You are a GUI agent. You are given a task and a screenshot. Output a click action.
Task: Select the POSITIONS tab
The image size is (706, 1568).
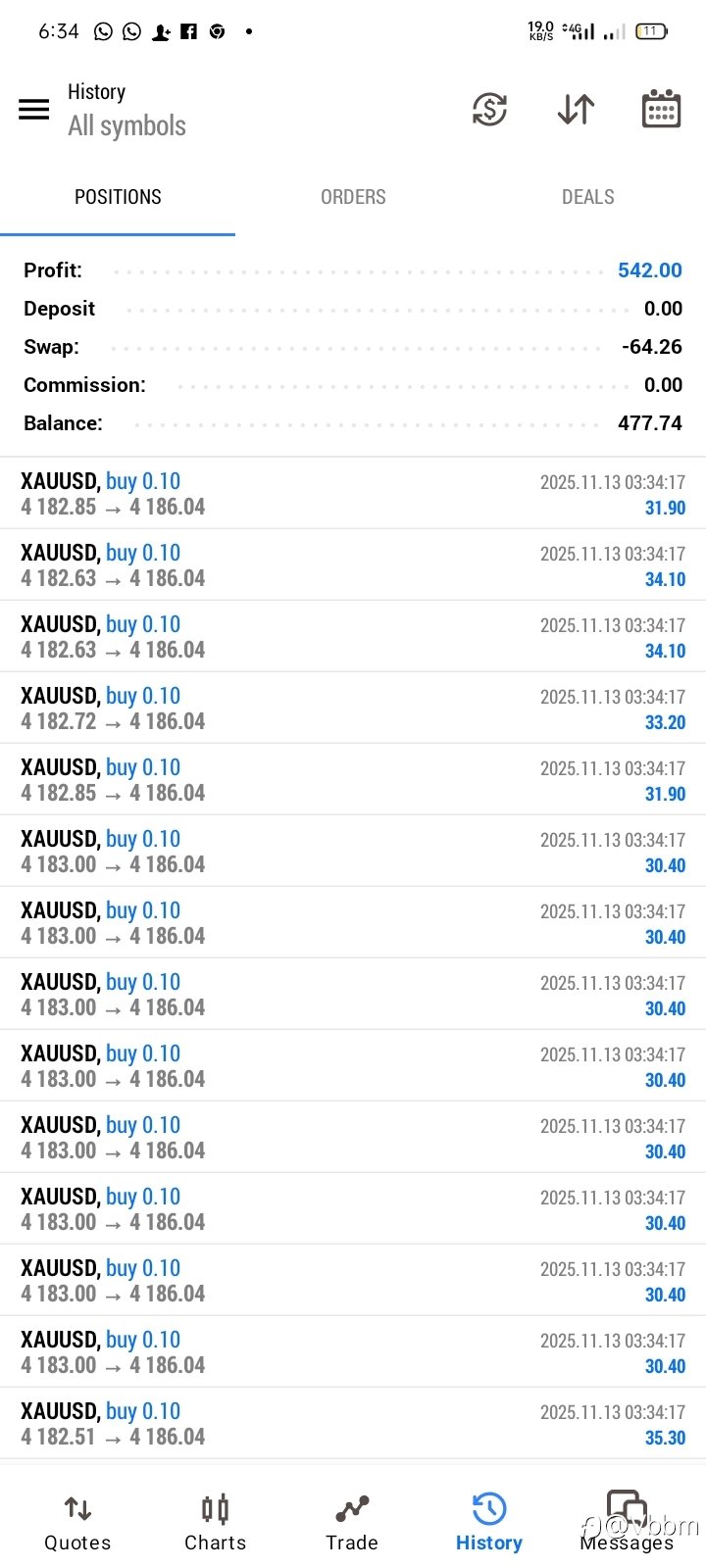pyautogui.click(x=118, y=197)
